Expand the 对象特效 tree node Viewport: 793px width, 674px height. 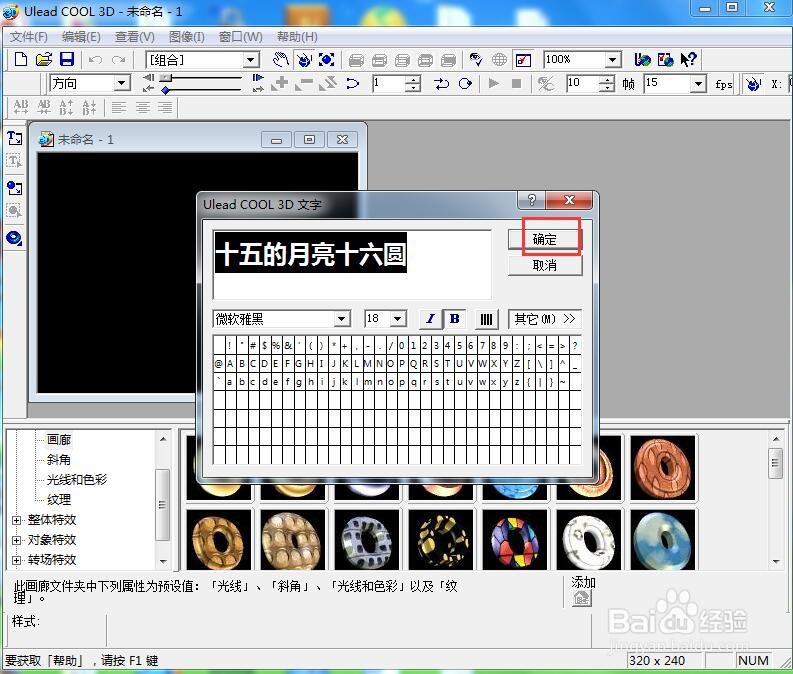(x=16, y=540)
